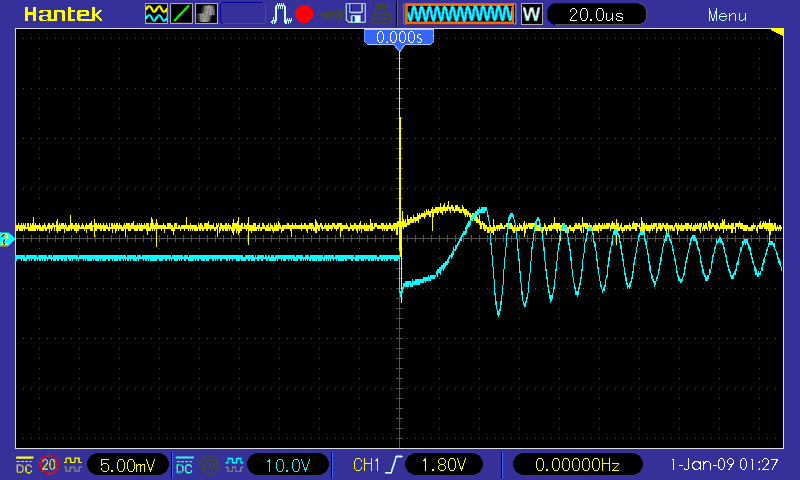Click the green diagonal line icon
Viewport: 800px width, 480px height.
(x=181, y=14)
